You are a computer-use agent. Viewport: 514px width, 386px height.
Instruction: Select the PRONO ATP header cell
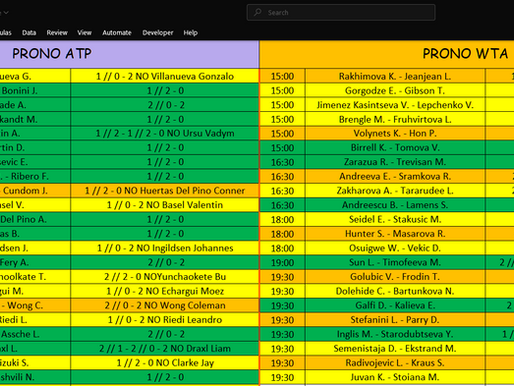tap(129, 54)
